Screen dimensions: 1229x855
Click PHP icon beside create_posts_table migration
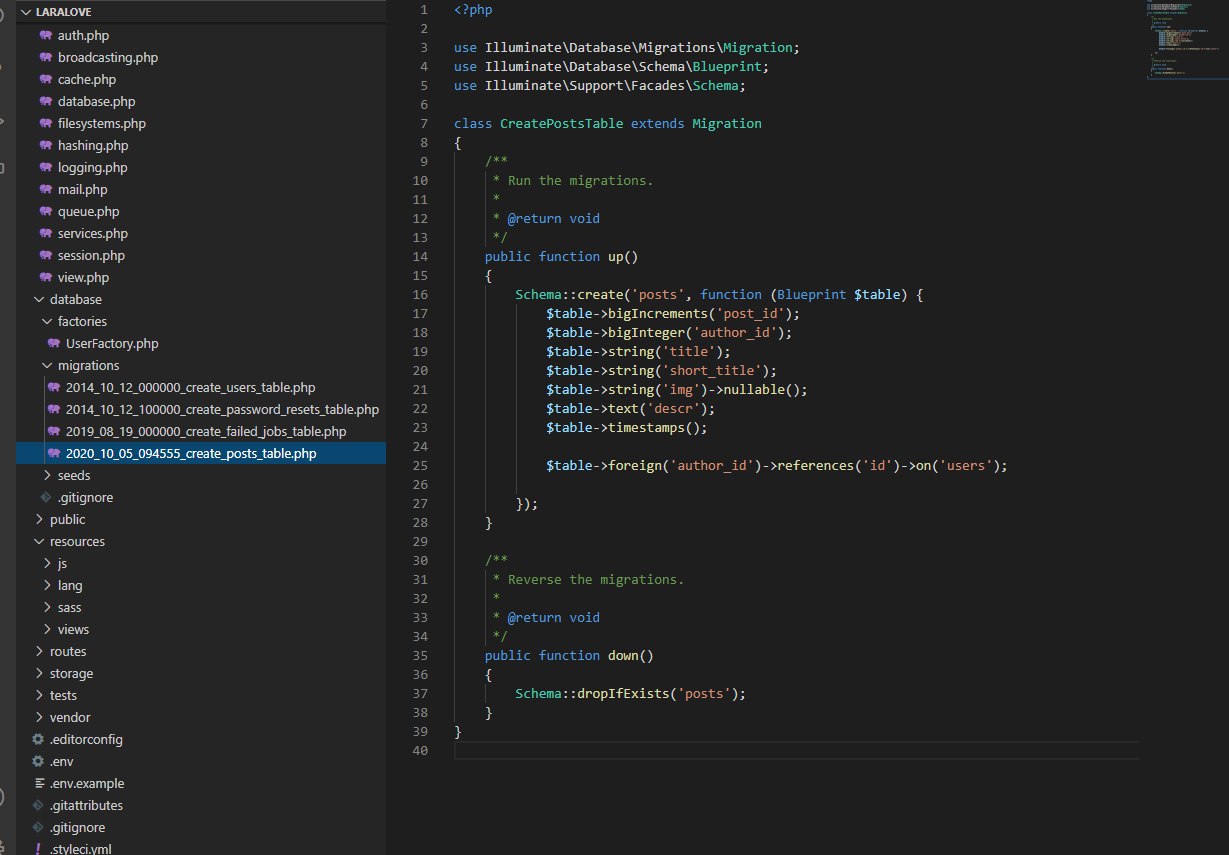(54, 453)
